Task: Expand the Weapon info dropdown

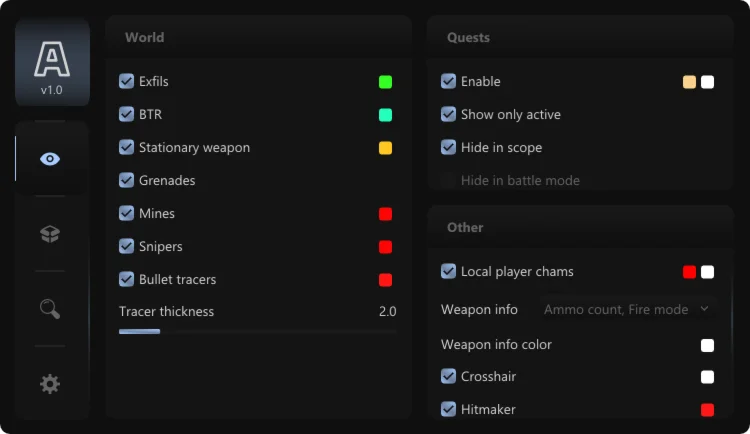Action: point(627,310)
